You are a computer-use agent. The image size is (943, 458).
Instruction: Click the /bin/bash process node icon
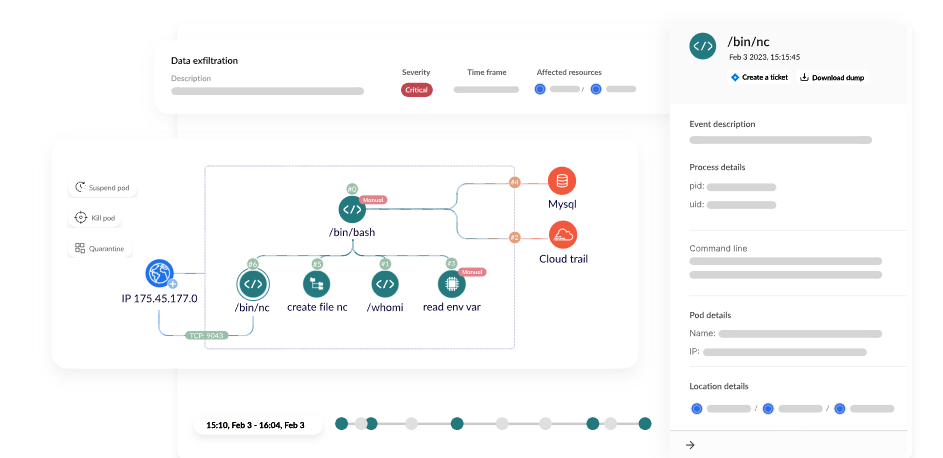[x=352, y=209]
